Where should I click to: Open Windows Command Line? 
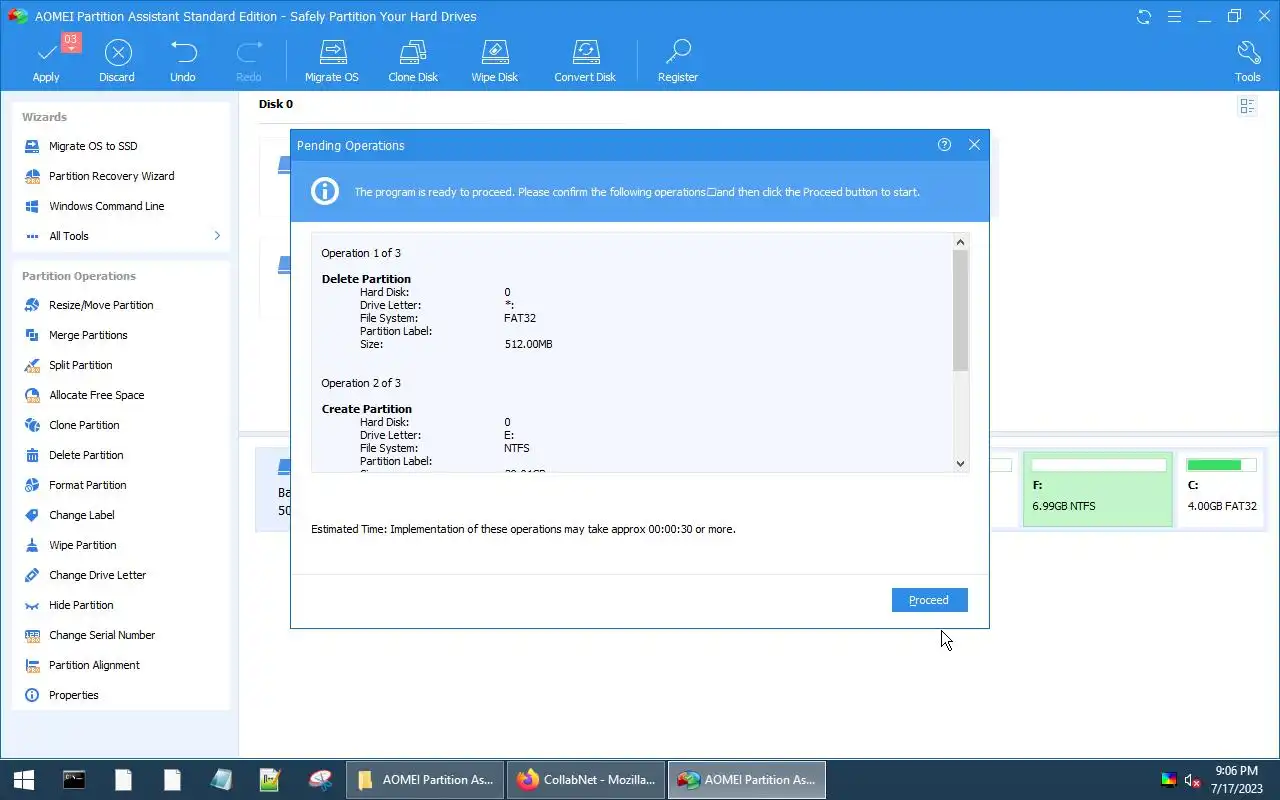click(x=107, y=206)
